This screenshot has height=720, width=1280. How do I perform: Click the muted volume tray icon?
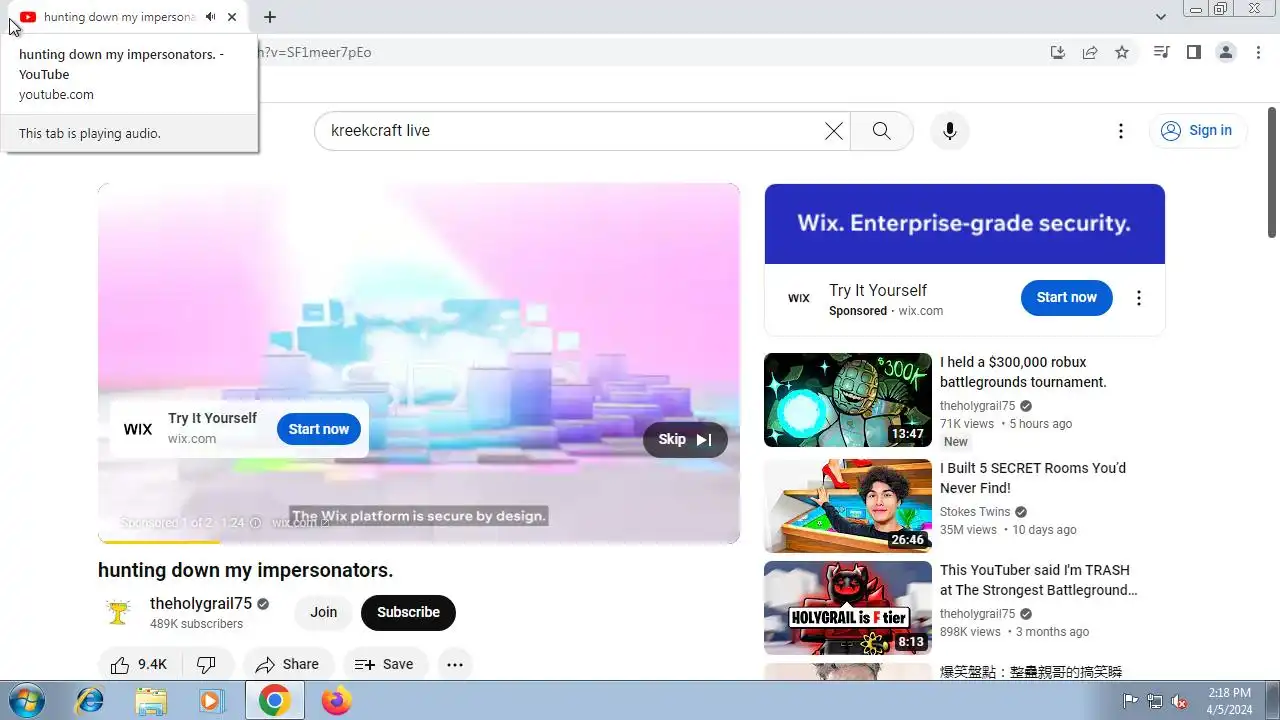point(1180,701)
